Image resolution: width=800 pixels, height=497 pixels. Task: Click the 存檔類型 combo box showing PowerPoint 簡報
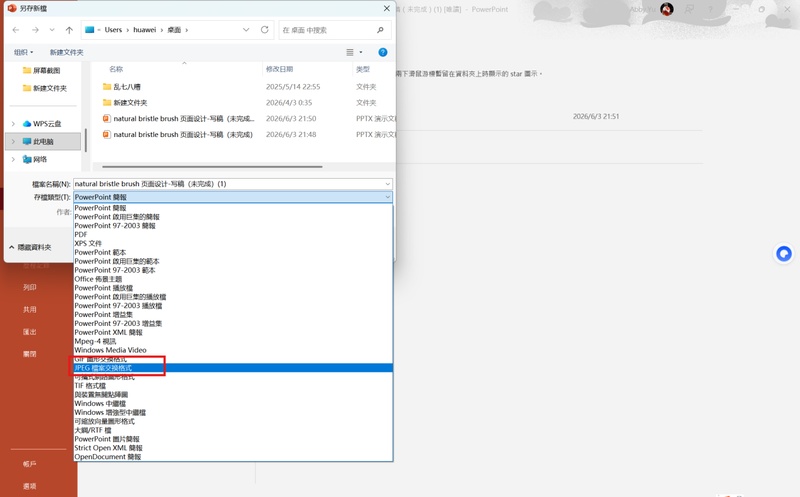click(233, 197)
